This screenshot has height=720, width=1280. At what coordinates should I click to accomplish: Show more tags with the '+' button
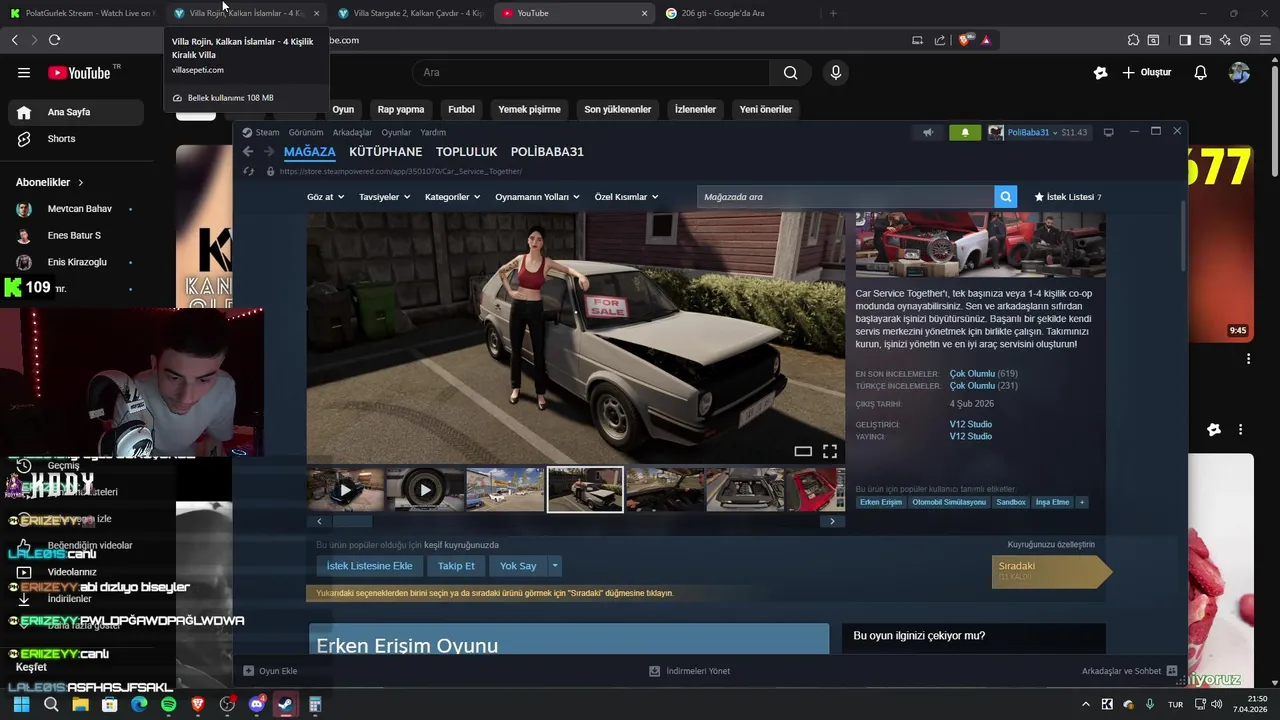tap(1081, 502)
